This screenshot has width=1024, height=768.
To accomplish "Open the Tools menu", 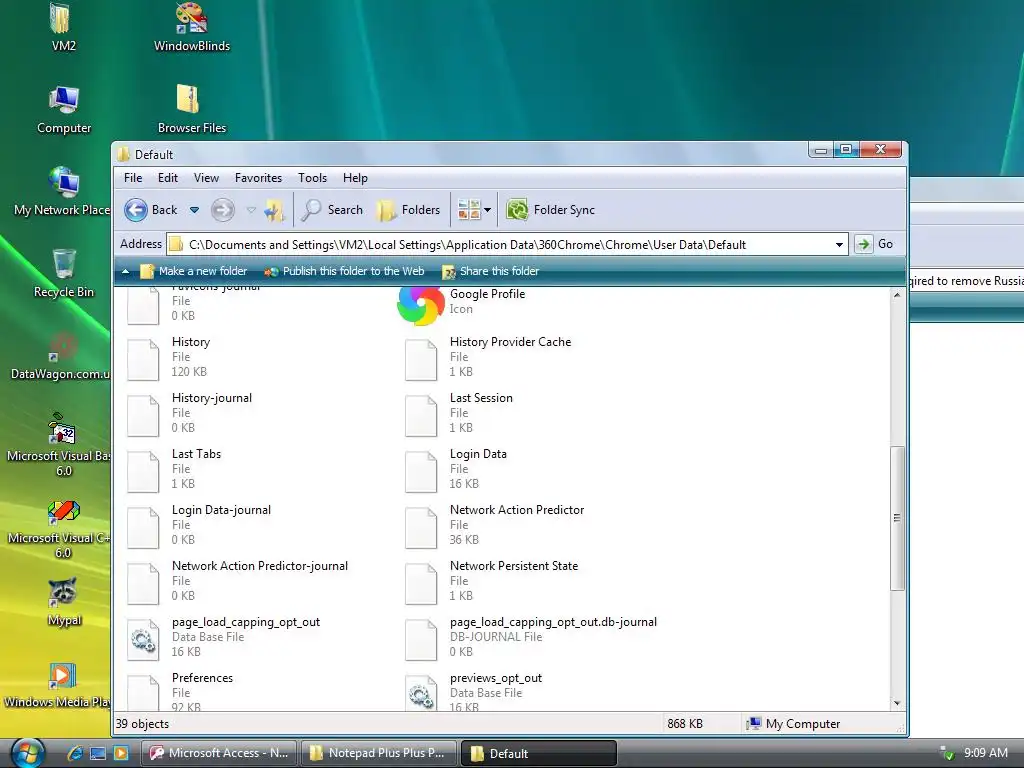I will (313, 178).
